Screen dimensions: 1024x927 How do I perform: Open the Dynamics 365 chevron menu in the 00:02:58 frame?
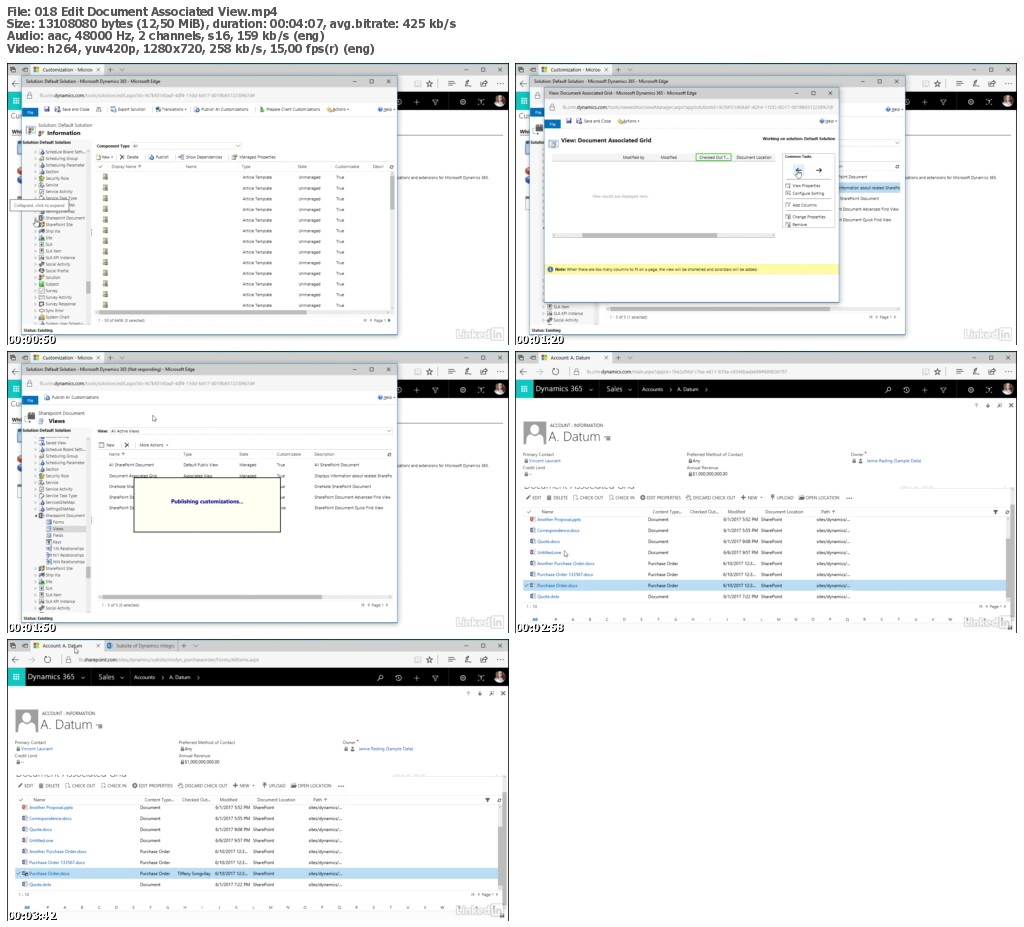591,389
